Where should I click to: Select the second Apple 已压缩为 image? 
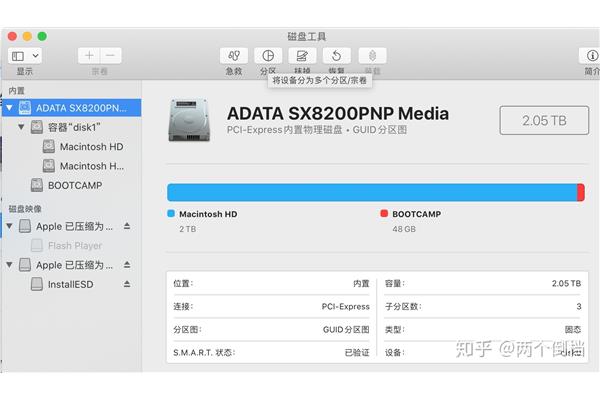pyautogui.click(x=72, y=264)
